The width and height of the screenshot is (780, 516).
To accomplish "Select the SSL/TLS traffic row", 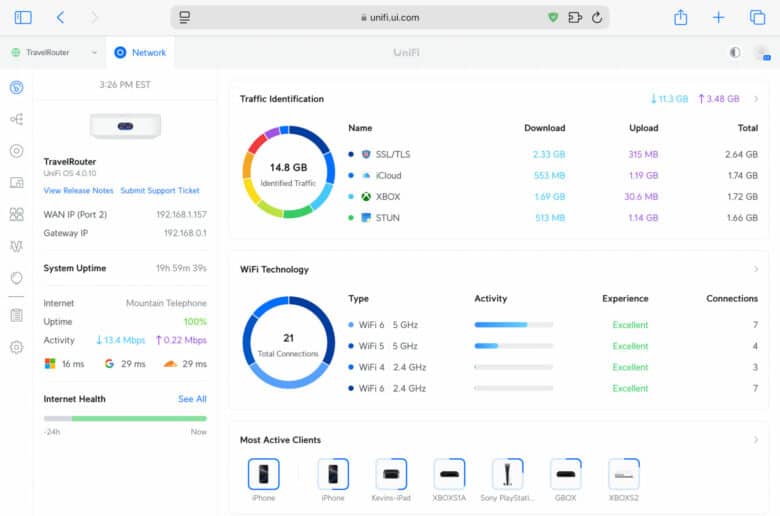I will [x=553, y=154].
